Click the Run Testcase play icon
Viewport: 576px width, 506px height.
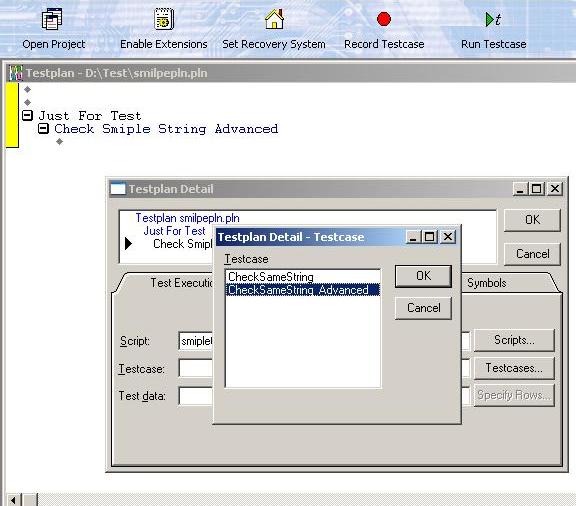point(493,19)
